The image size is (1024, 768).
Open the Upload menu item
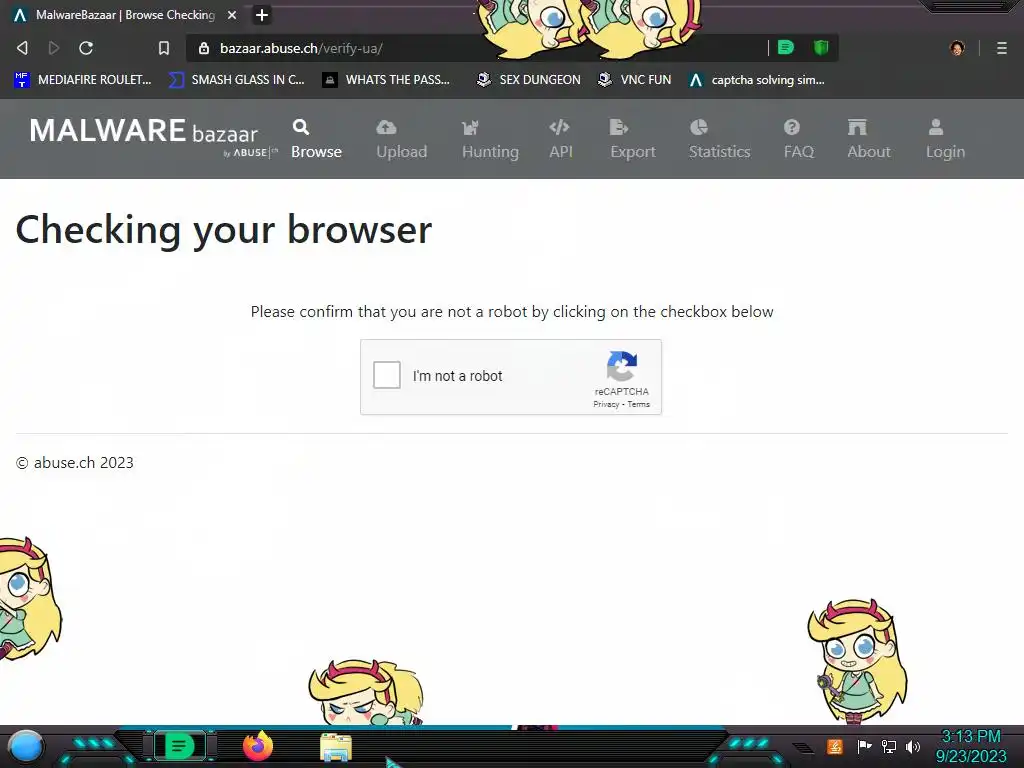click(401, 139)
